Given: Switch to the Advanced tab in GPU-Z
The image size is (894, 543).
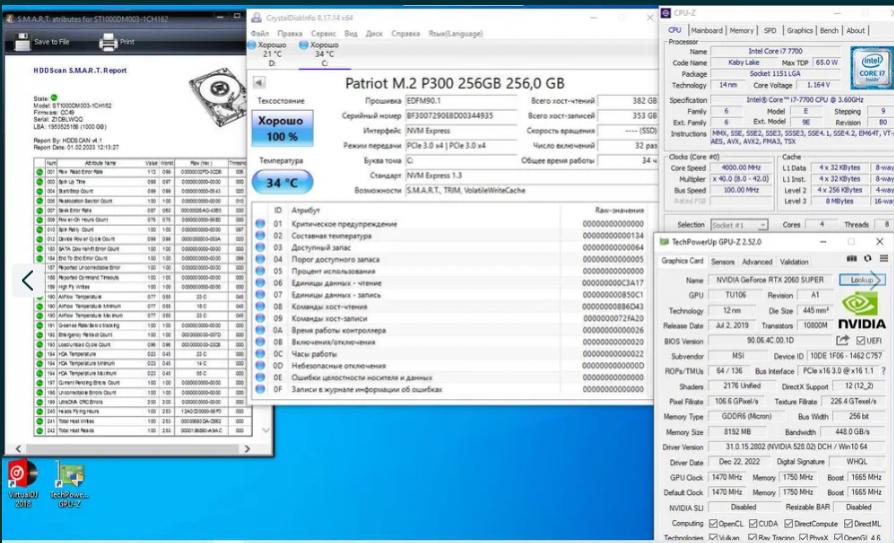Looking at the screenshot, I should tap(757, 262).
